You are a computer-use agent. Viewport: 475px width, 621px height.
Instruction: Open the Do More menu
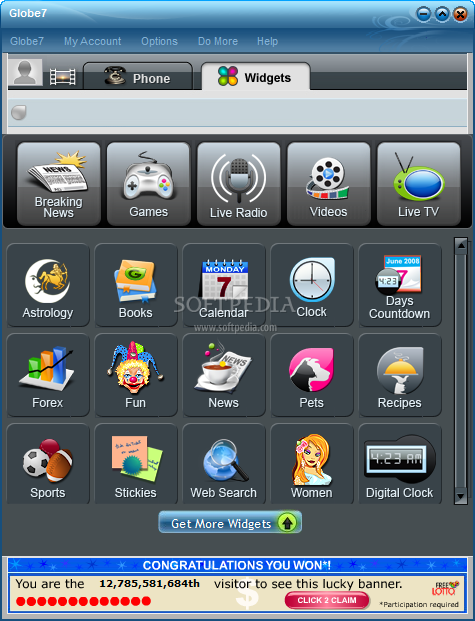[x=218, y=41]
